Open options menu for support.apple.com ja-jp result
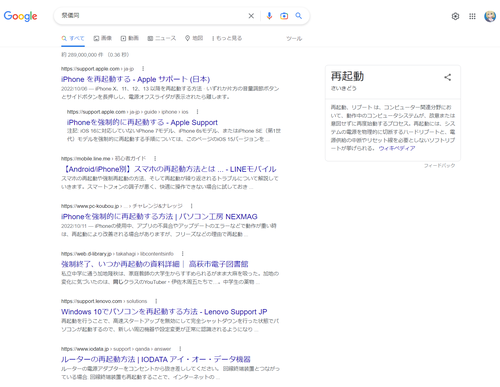This screenshot has width=500, height=387. (143, 69)
